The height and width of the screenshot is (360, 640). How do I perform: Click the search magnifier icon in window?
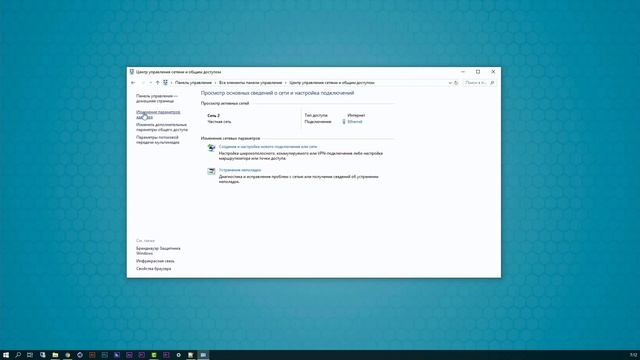tap(492, 83)
